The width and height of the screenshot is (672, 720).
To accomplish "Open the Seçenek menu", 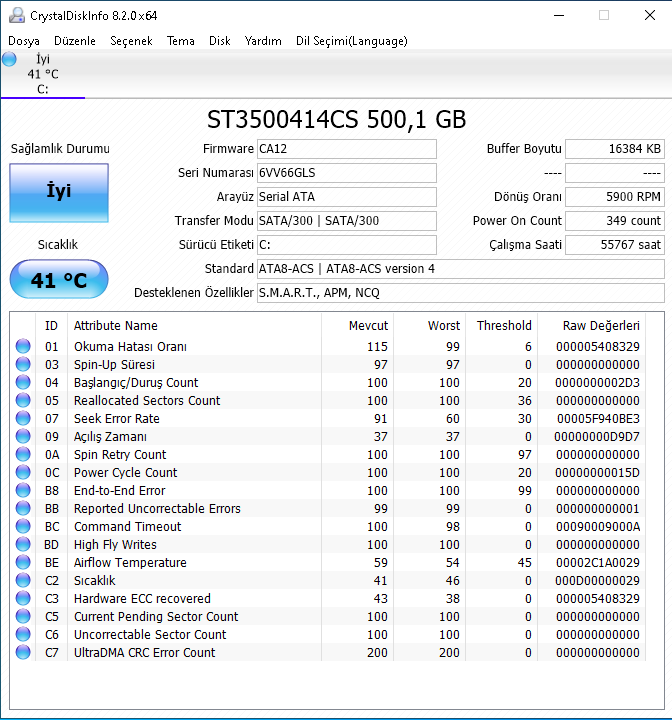I will click(131, 41).
